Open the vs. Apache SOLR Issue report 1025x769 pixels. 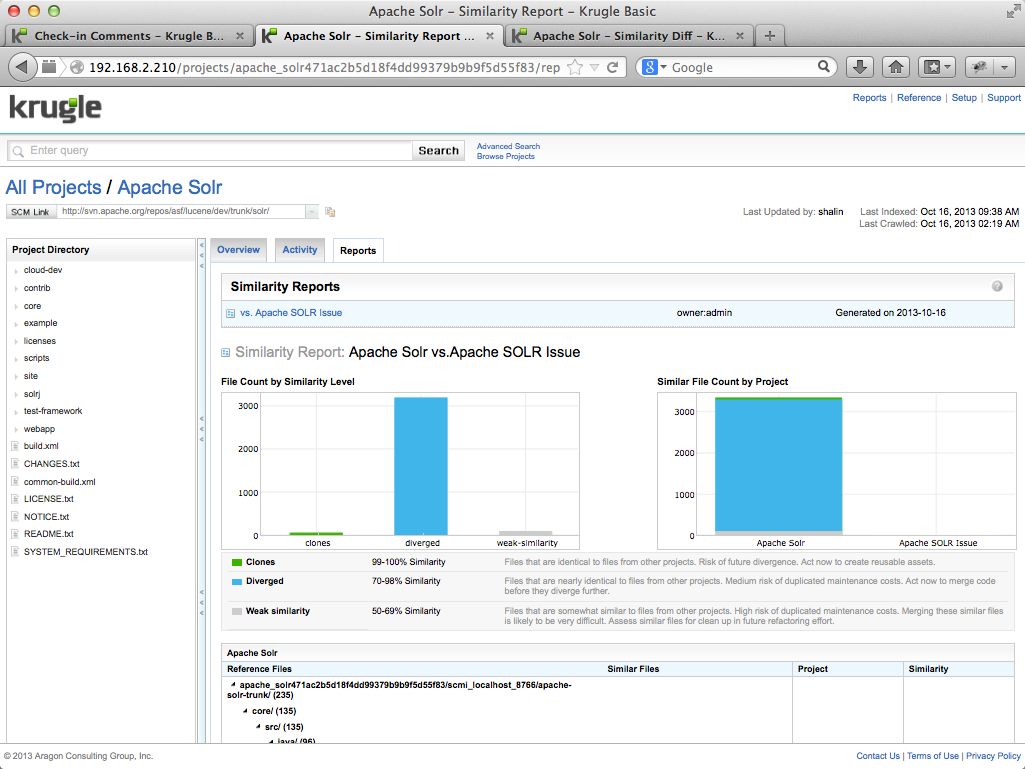[x=291, y=313]
